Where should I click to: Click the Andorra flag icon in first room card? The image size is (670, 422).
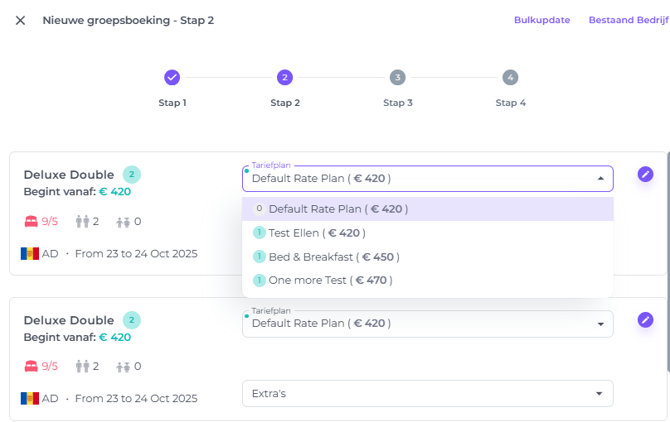point(29,253)
